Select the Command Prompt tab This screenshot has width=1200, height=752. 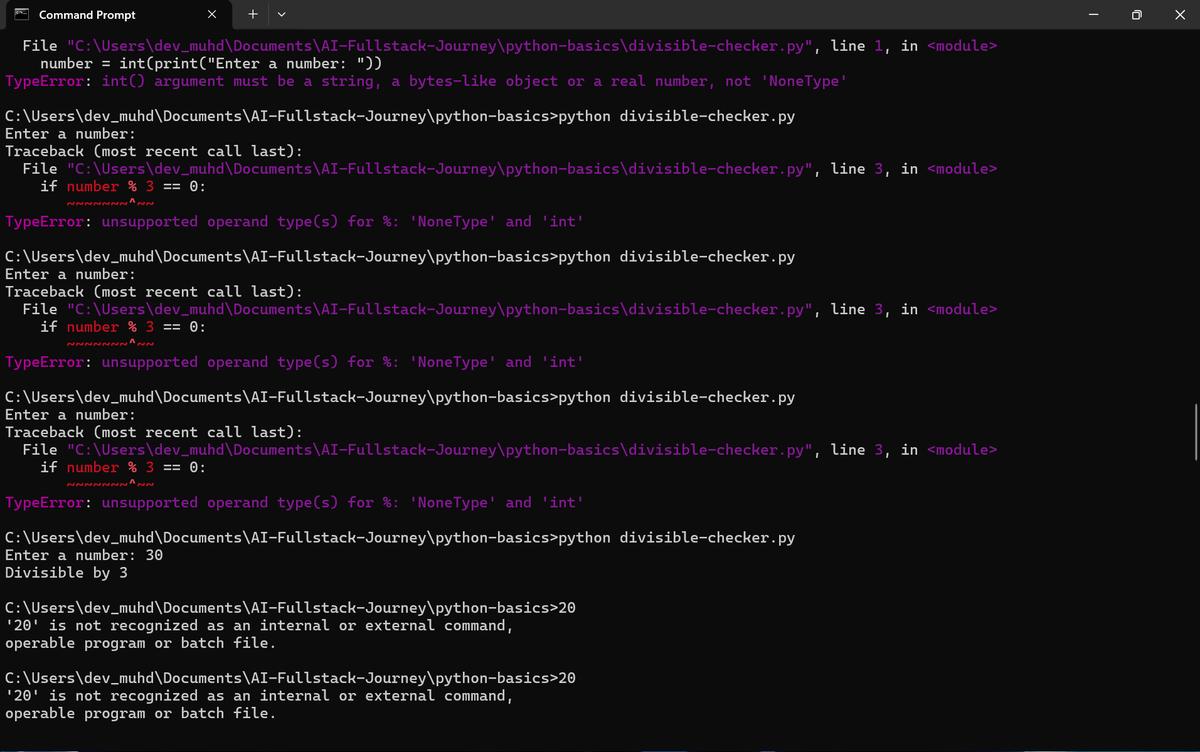(110, 15)
